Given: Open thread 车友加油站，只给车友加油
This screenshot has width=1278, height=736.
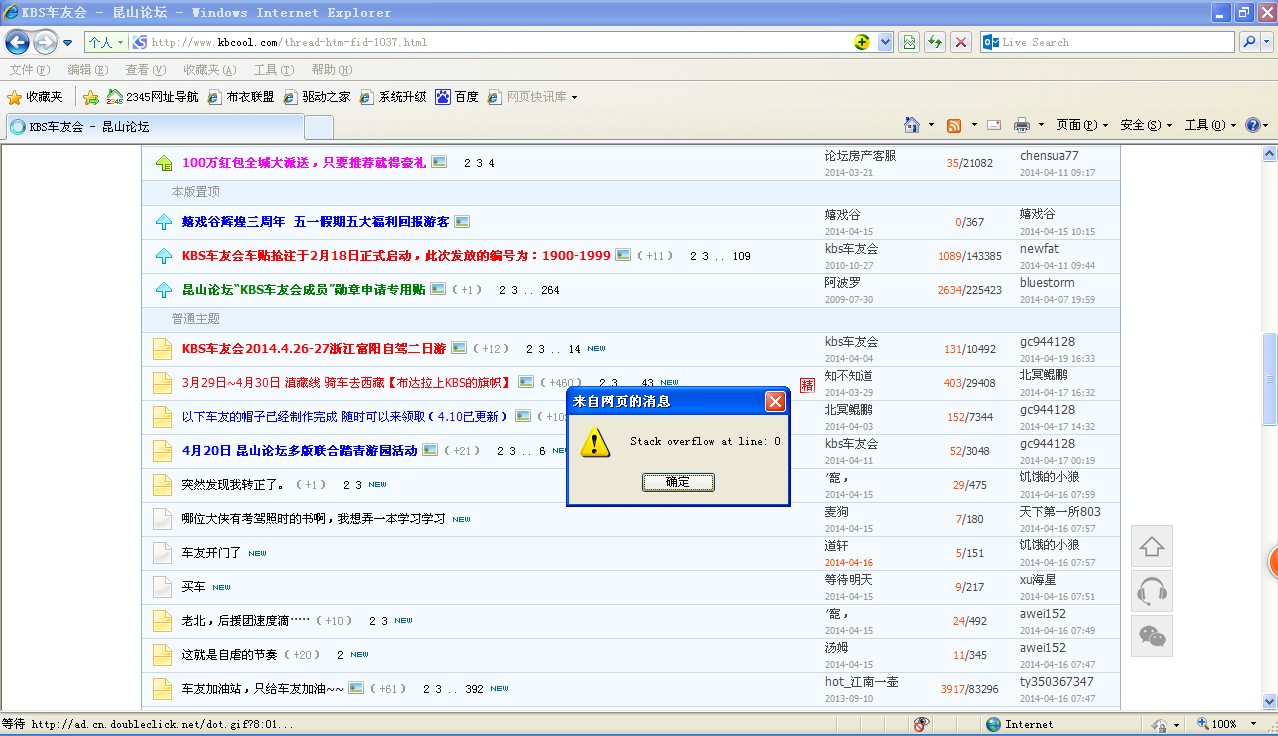Looking at the screenshot, I should point(262,689).
